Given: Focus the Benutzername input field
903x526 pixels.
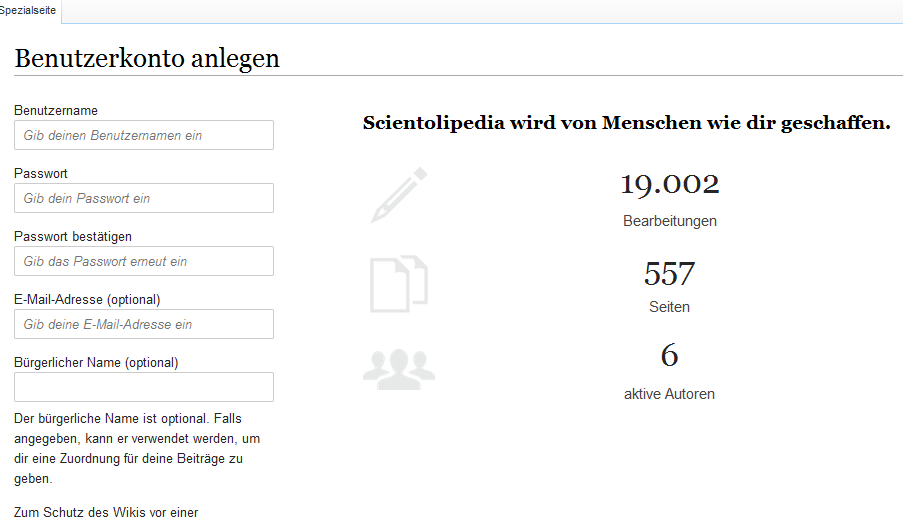Looking at the screenshot, I should (x=144, y=135).
